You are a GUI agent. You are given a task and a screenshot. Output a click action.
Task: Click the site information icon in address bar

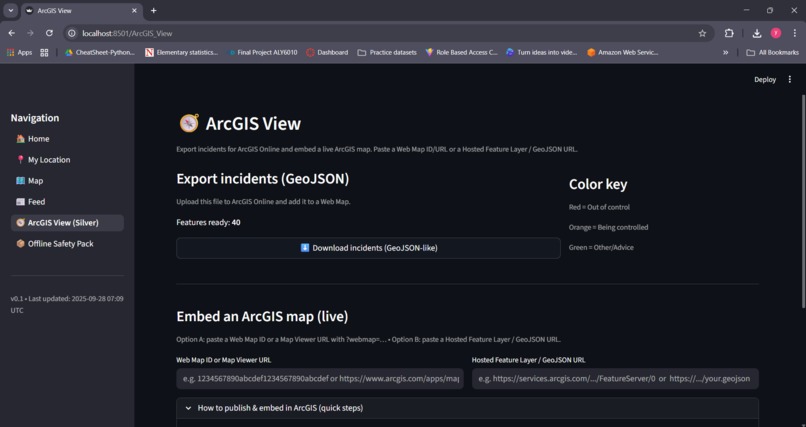72,33
